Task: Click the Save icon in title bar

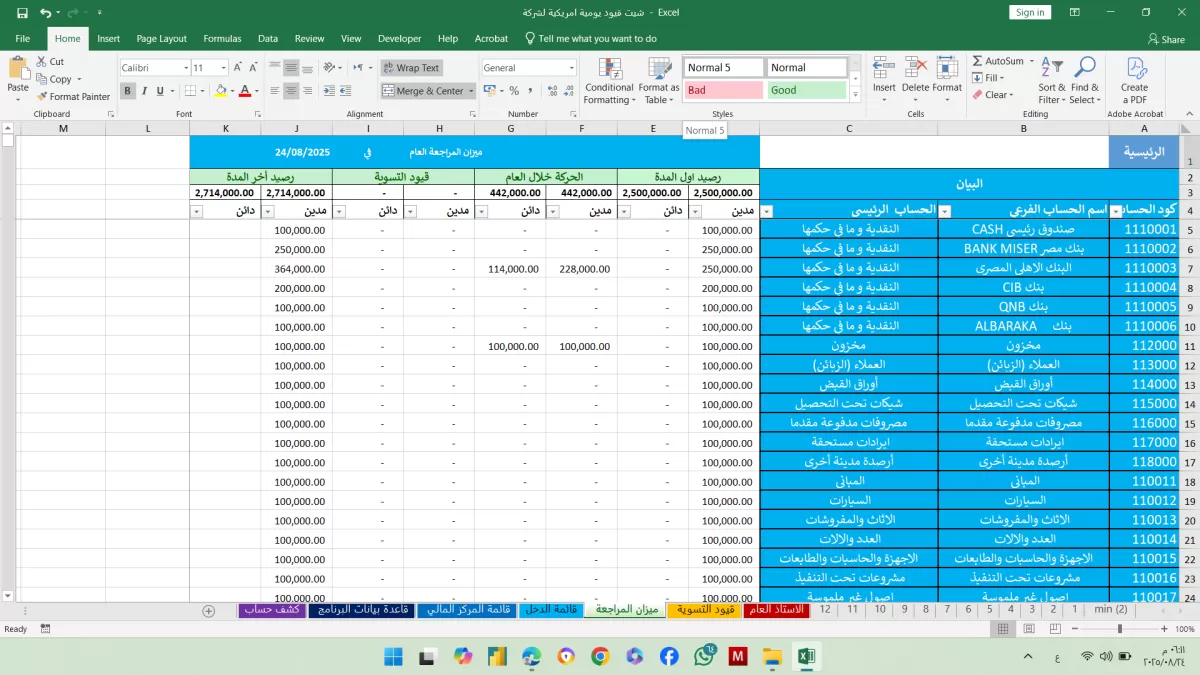Action: [x=22, y=13]
